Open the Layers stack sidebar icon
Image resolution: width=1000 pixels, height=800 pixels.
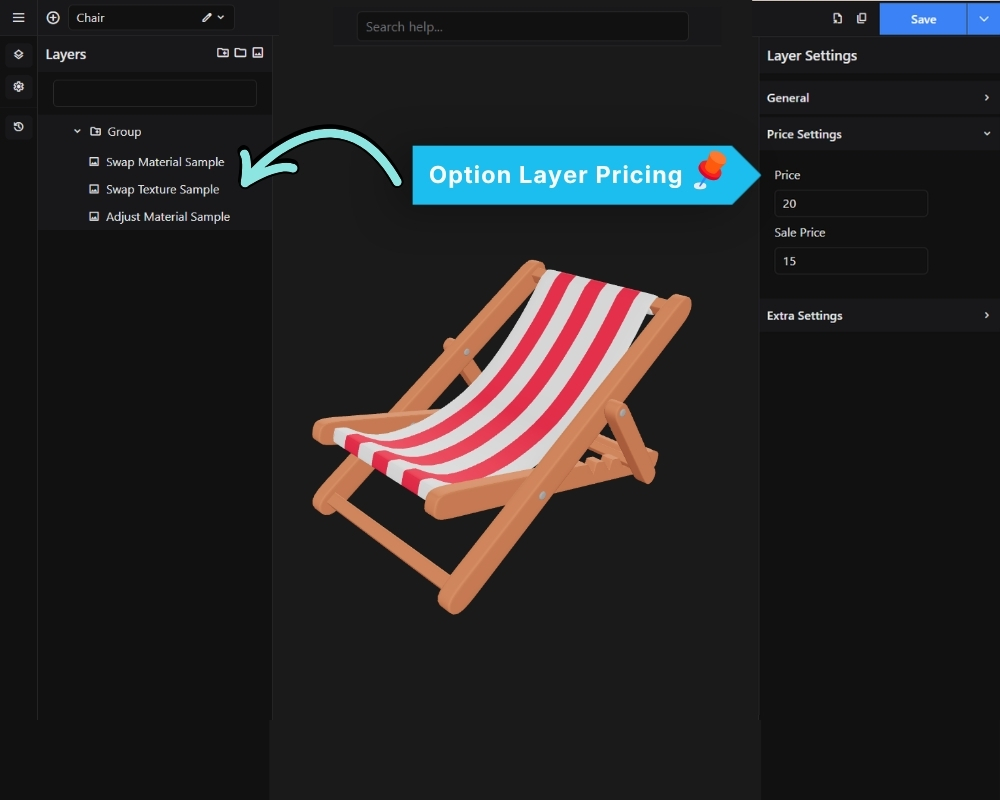pyautogui.click(x=18, y=54)
